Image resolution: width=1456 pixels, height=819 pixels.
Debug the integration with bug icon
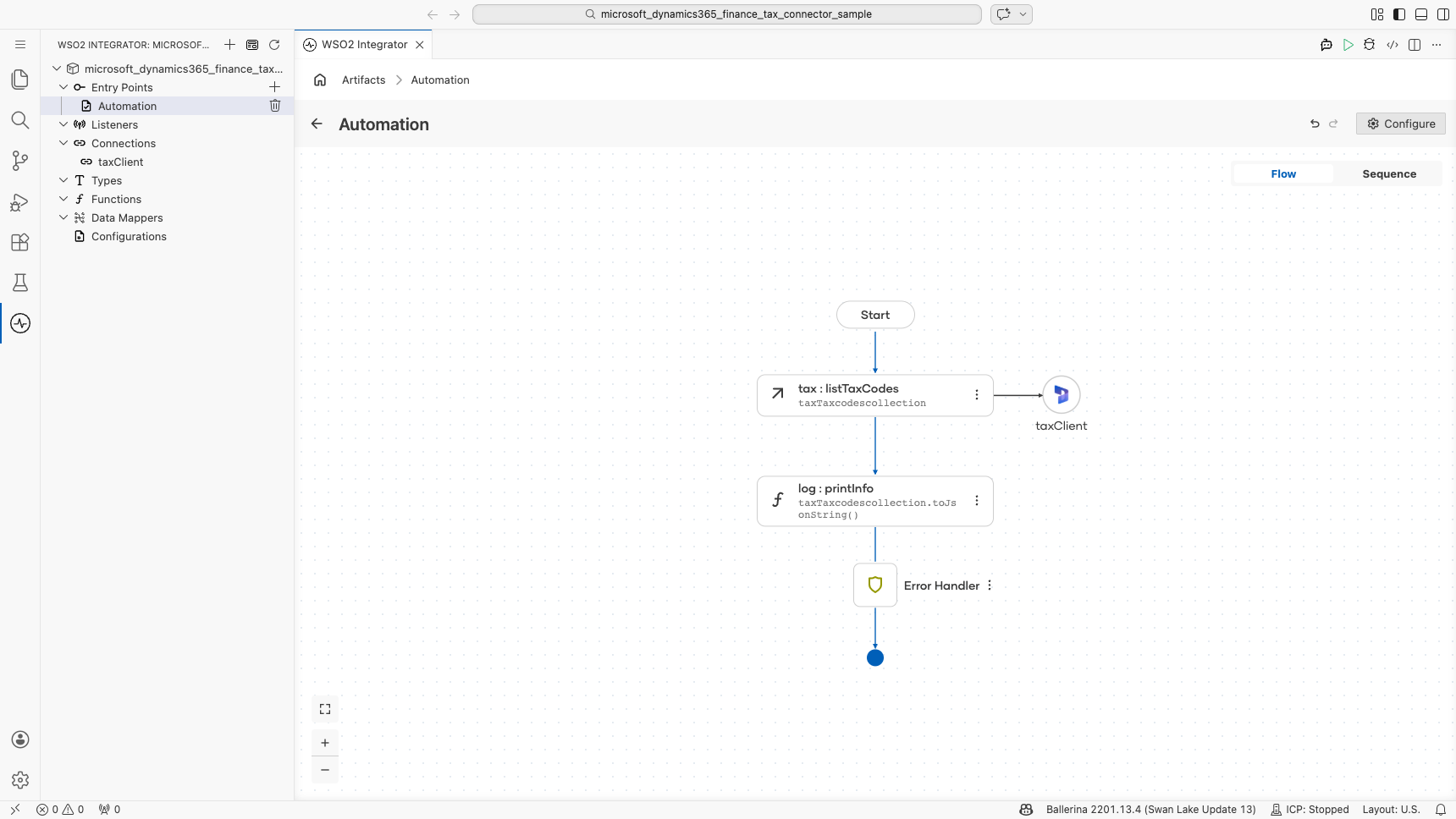pyautogui.click(x=1370, y=45)
